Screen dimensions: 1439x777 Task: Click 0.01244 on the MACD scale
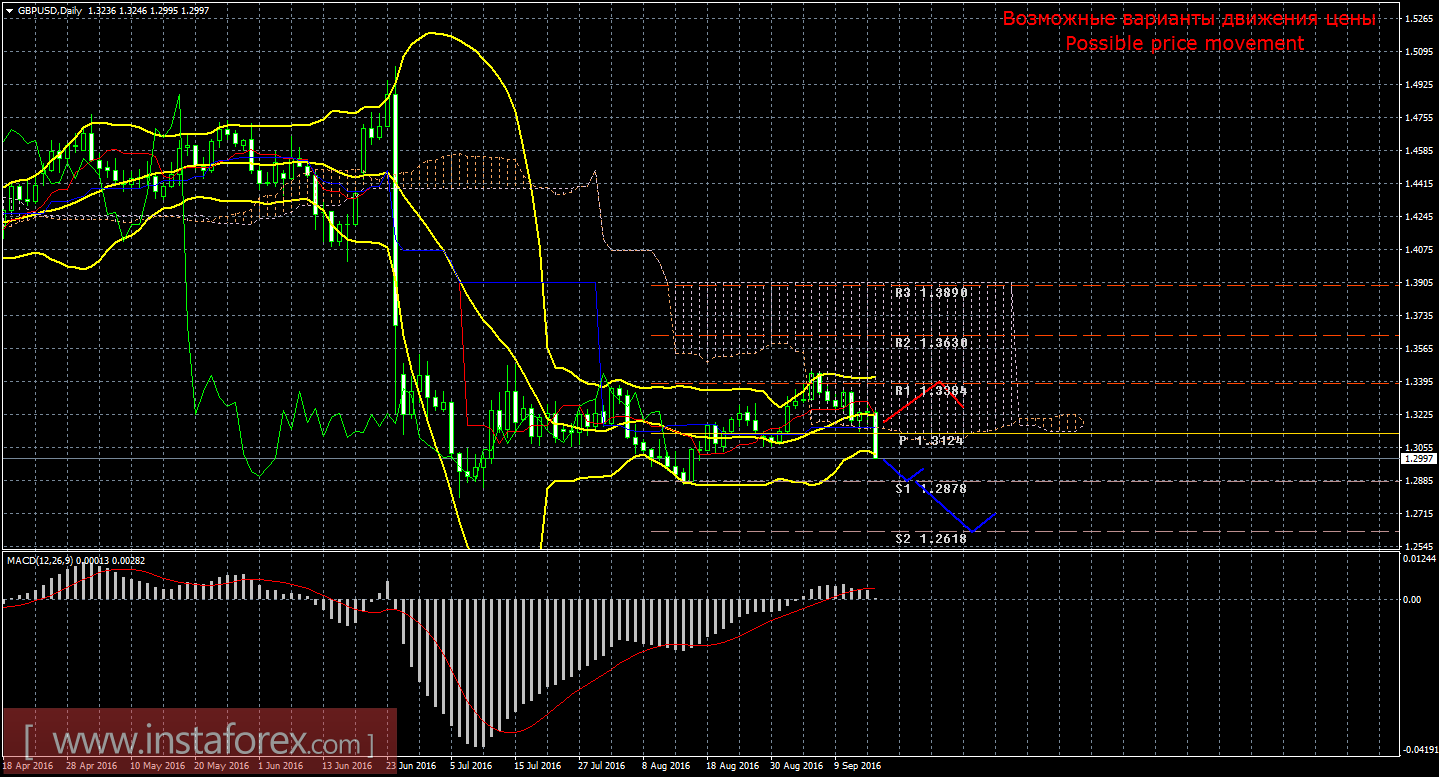click(x=1419, y=558)
